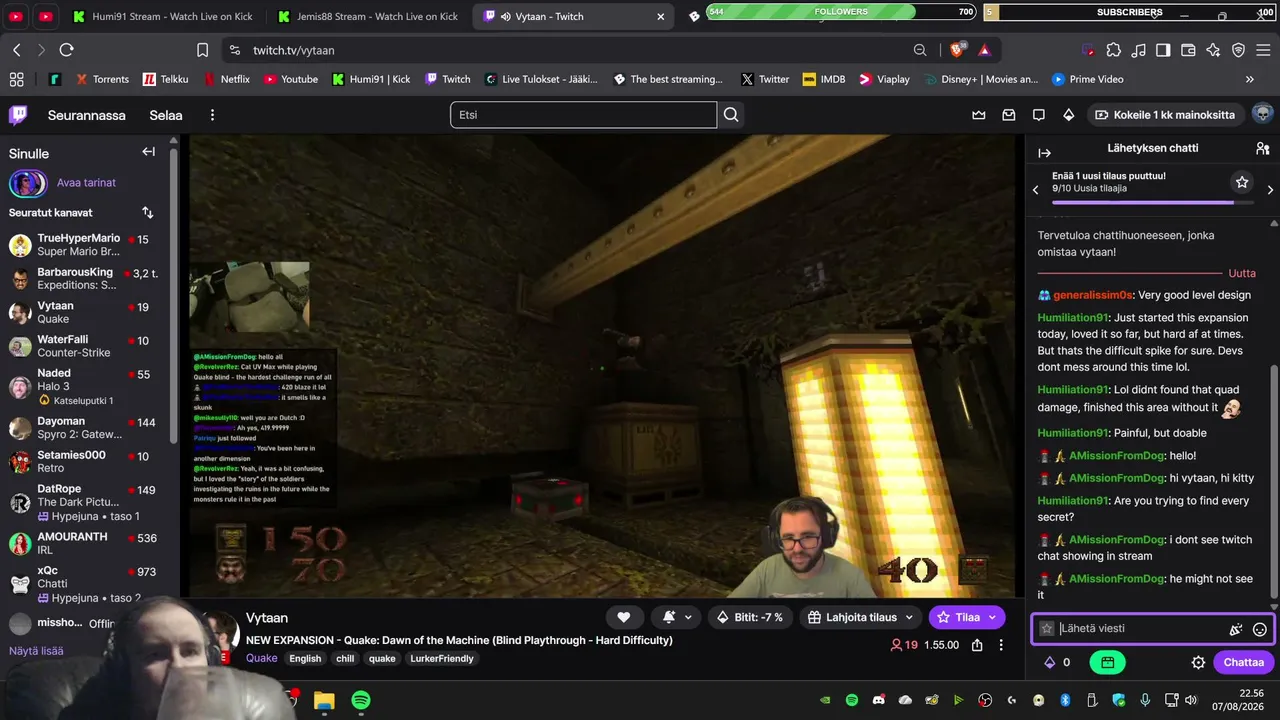Viewport: 1280px width, 720px height.
Task: Go to the previous chat goal banner
Action: coord(1035,189)
